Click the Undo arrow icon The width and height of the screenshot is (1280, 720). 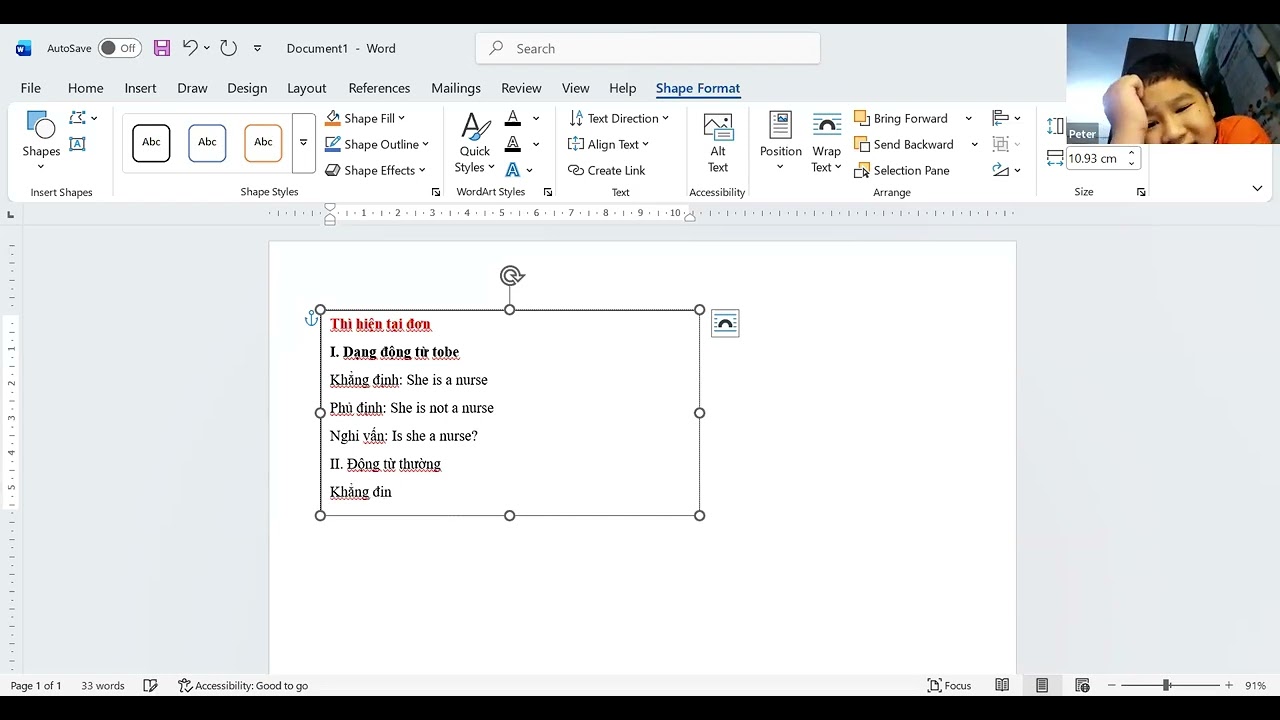coord(190,48)
